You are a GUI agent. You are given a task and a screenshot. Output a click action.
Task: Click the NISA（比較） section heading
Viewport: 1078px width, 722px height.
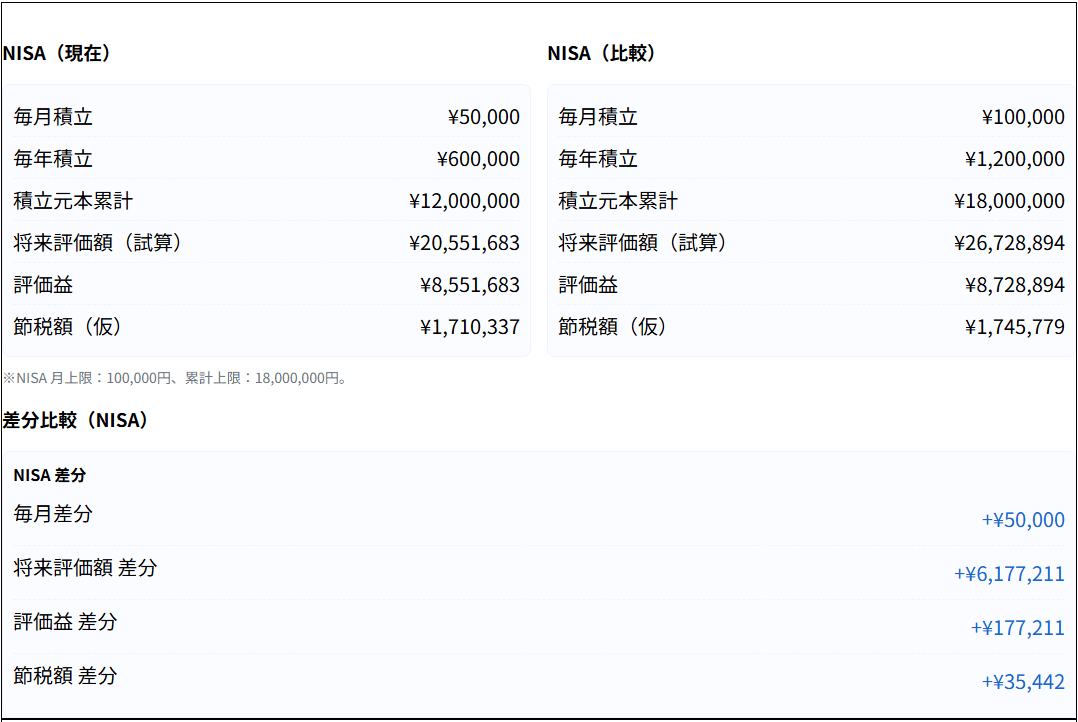click(x=602, y=54)
